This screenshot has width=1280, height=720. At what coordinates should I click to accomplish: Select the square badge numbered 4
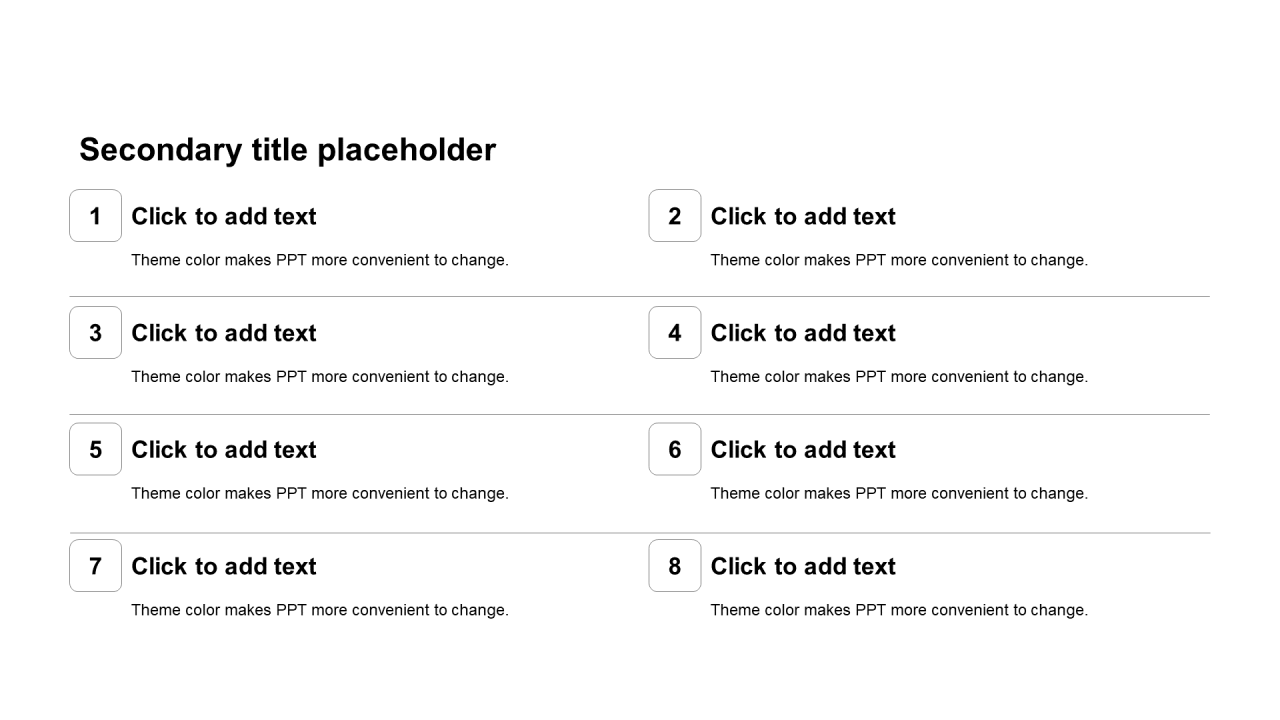point(675,333)
